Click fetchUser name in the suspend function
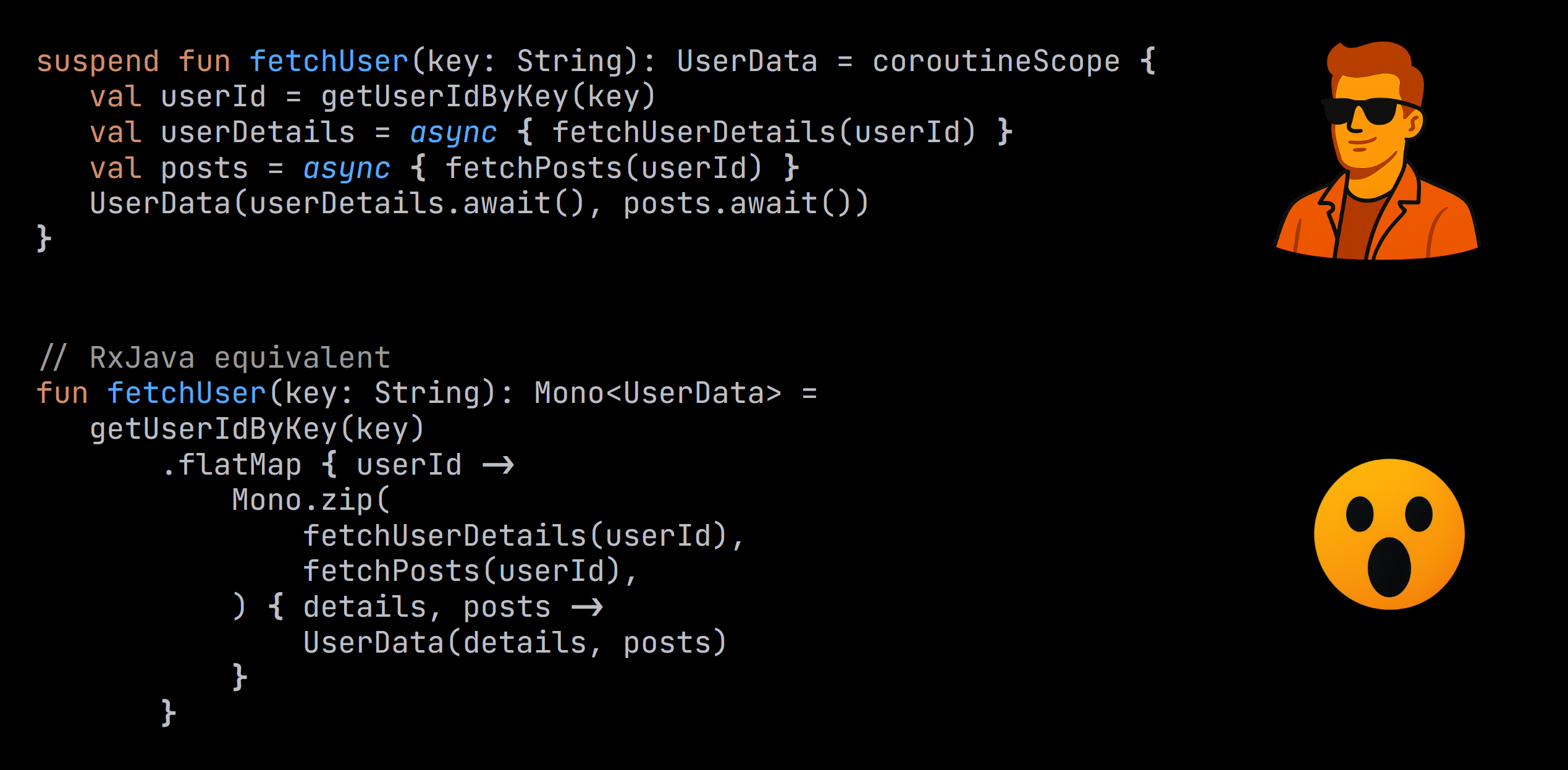 [x=329, y=61]
